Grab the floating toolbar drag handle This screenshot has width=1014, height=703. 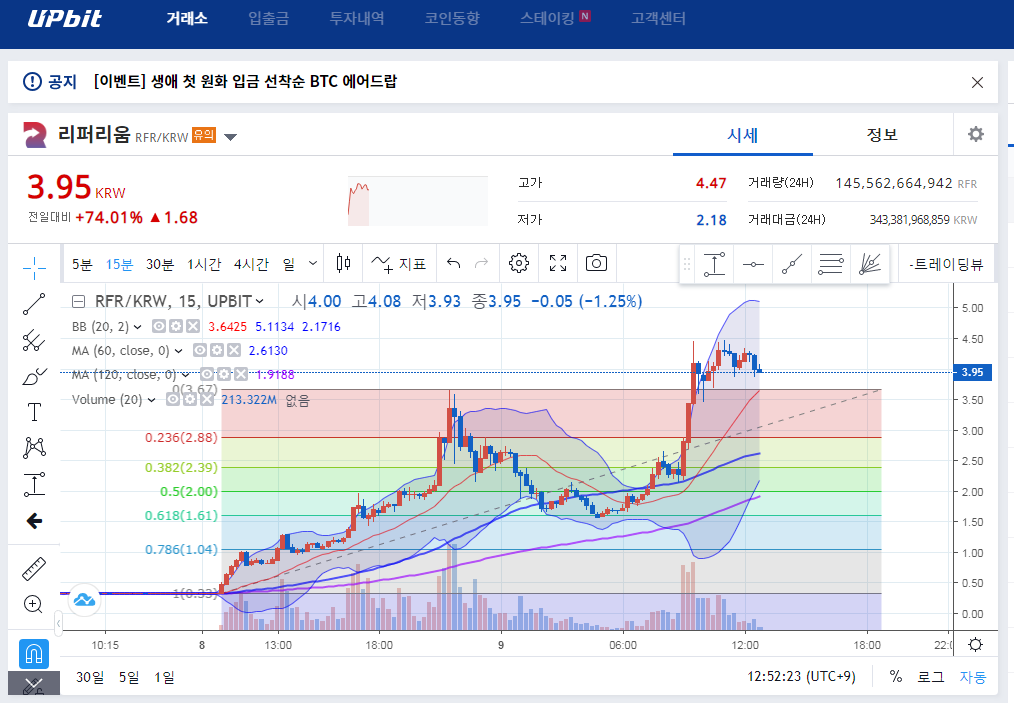pos(687,264)
